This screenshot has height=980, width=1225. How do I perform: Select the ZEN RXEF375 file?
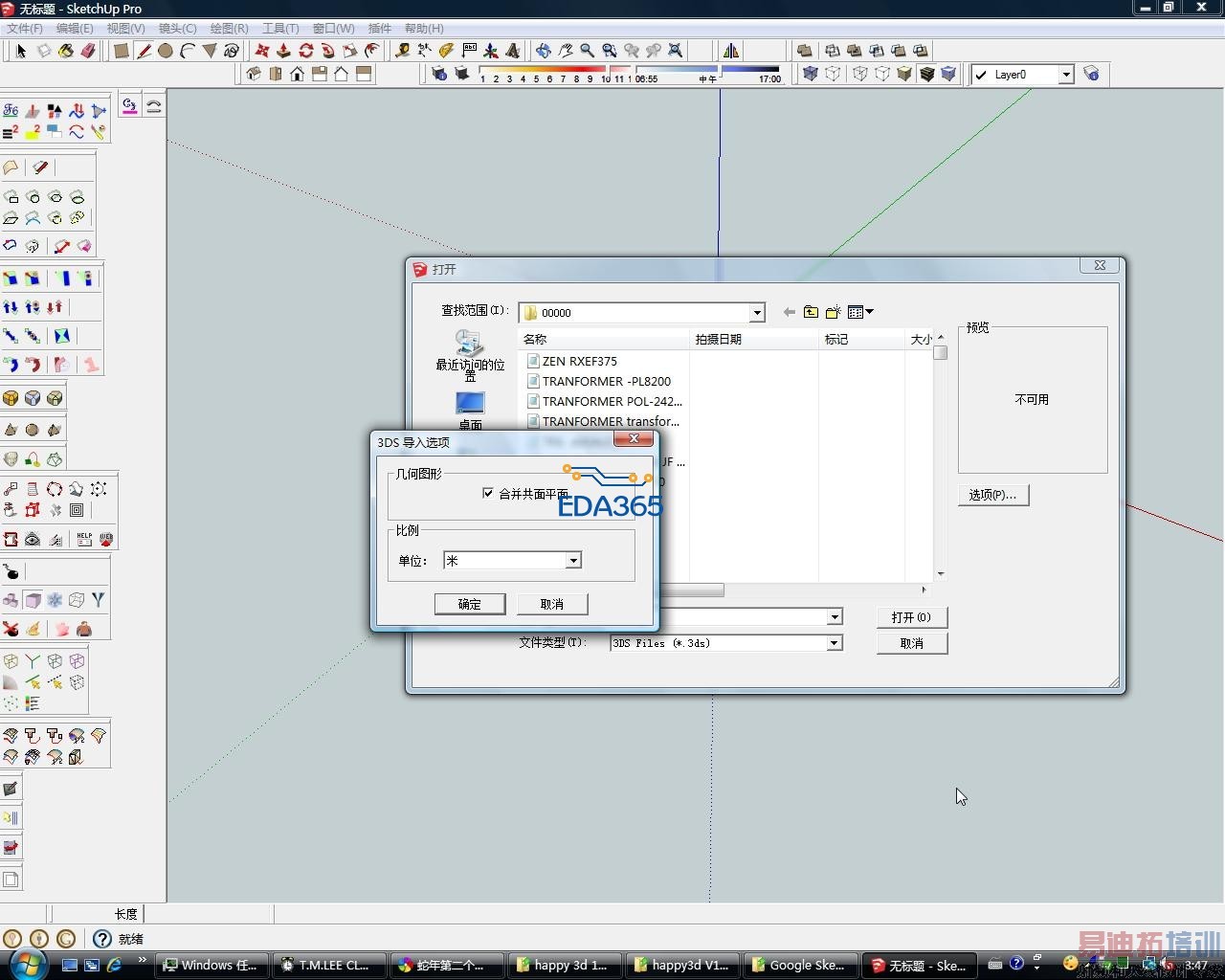(x=579, y=361)
